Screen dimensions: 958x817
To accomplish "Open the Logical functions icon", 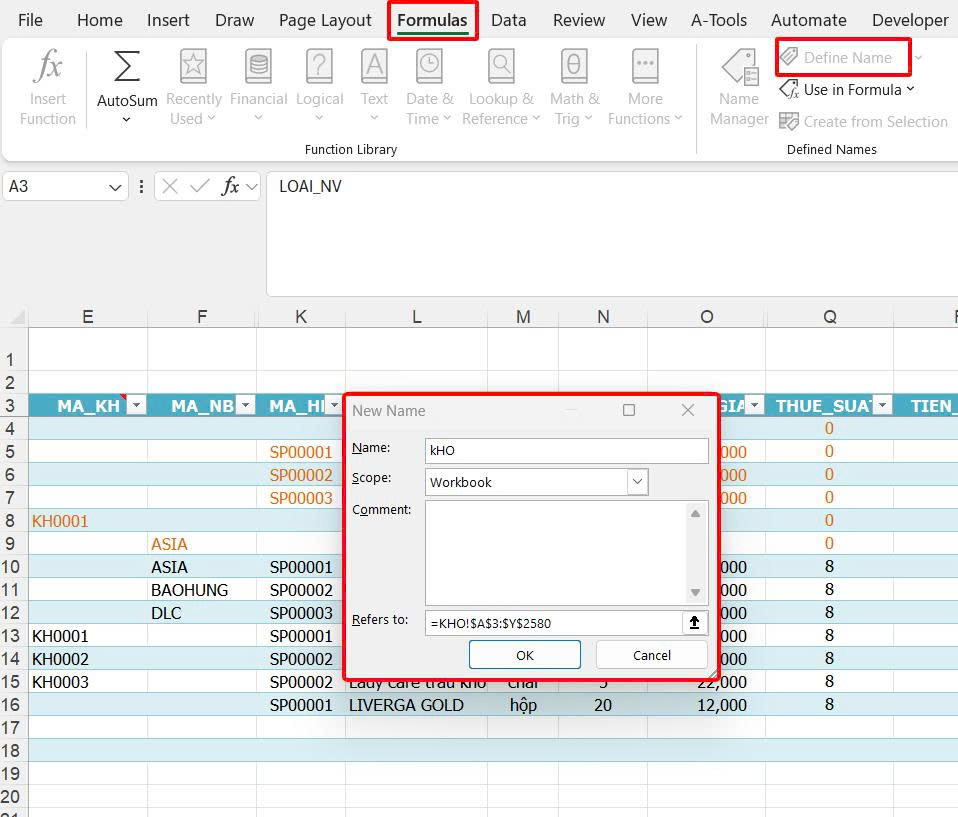I will (x=319, y=68).
